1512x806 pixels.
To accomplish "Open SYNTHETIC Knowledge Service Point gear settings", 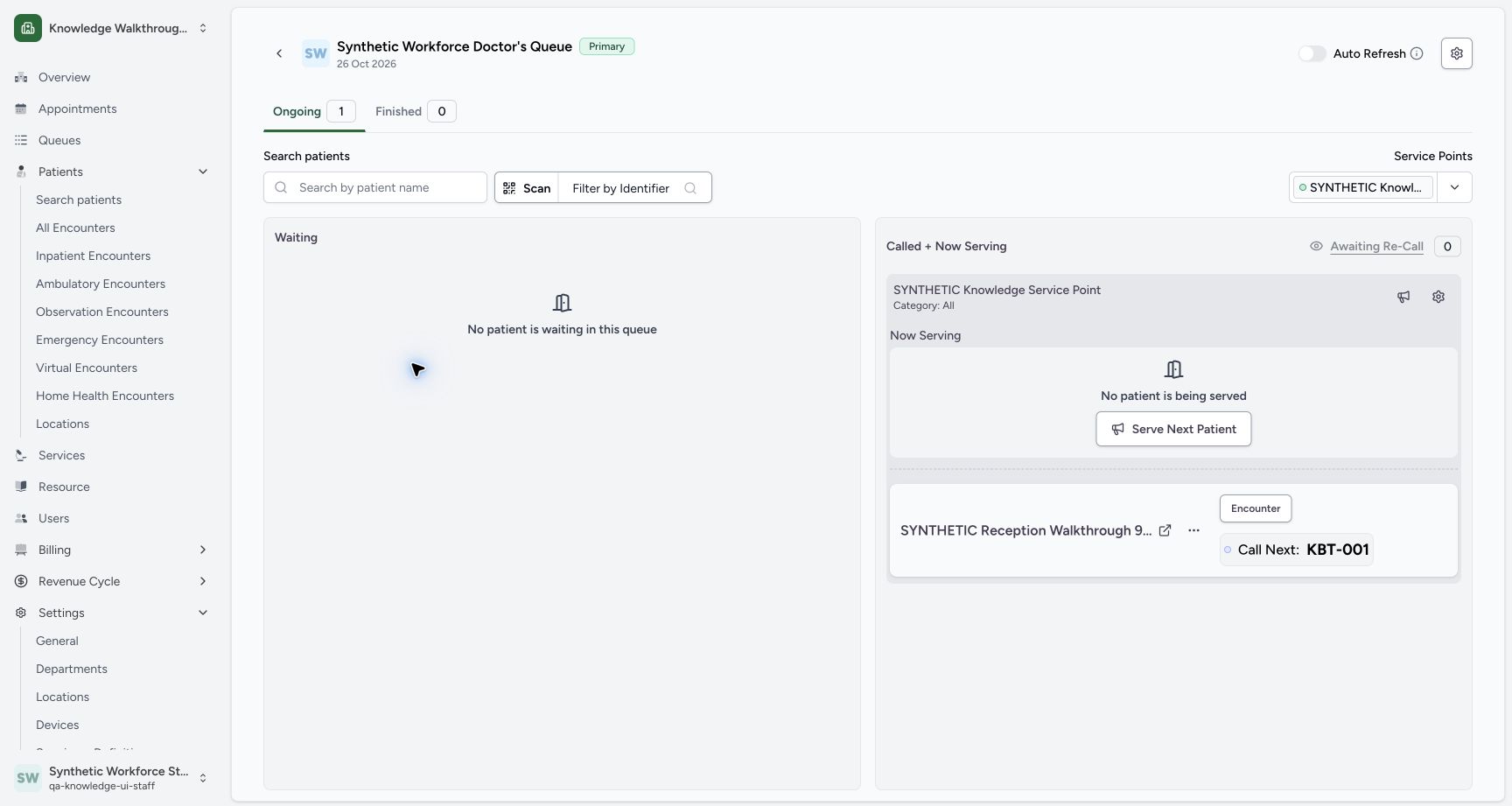I will pyautogui.click(x=1438, y=297).
